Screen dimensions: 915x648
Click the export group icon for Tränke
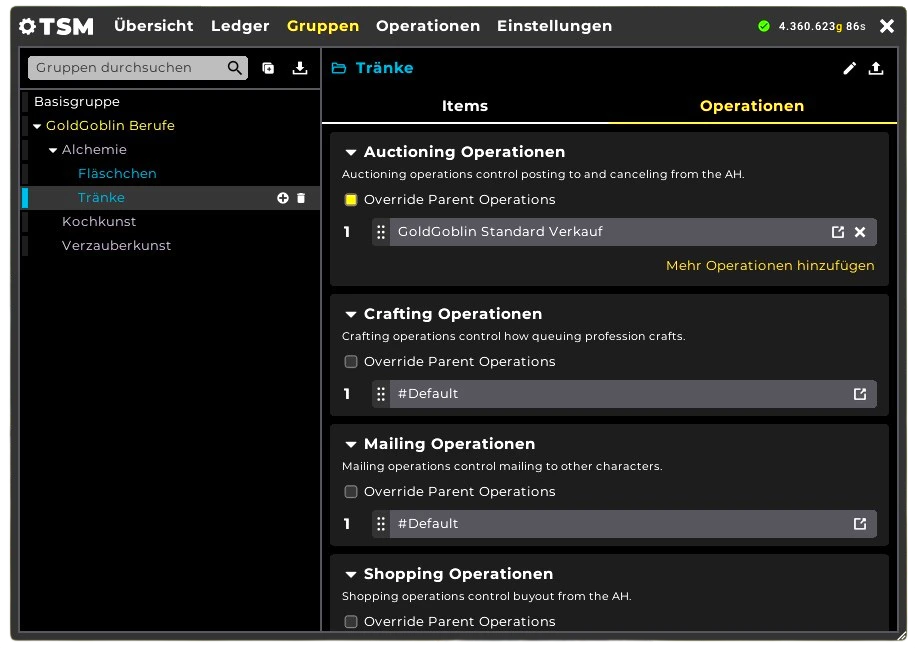pos(876,68)
